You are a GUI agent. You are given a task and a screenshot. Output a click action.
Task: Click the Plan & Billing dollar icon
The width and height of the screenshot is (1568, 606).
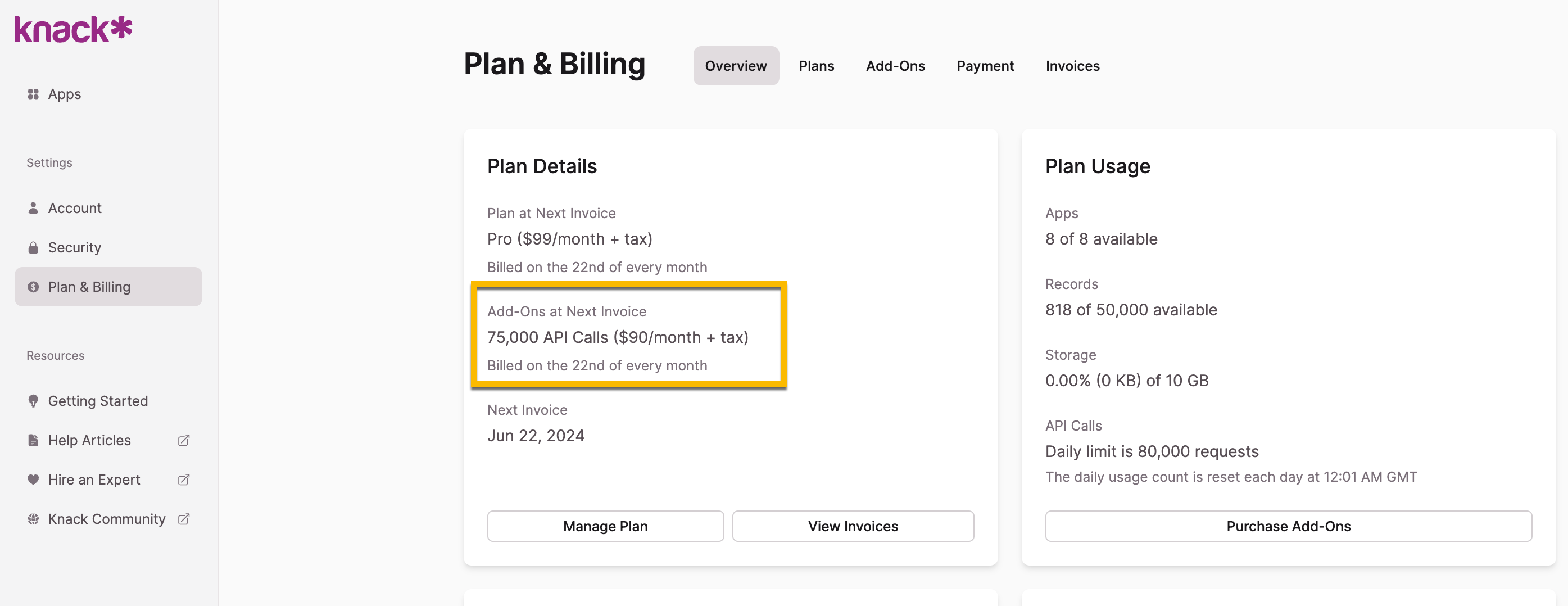point(34,287)
